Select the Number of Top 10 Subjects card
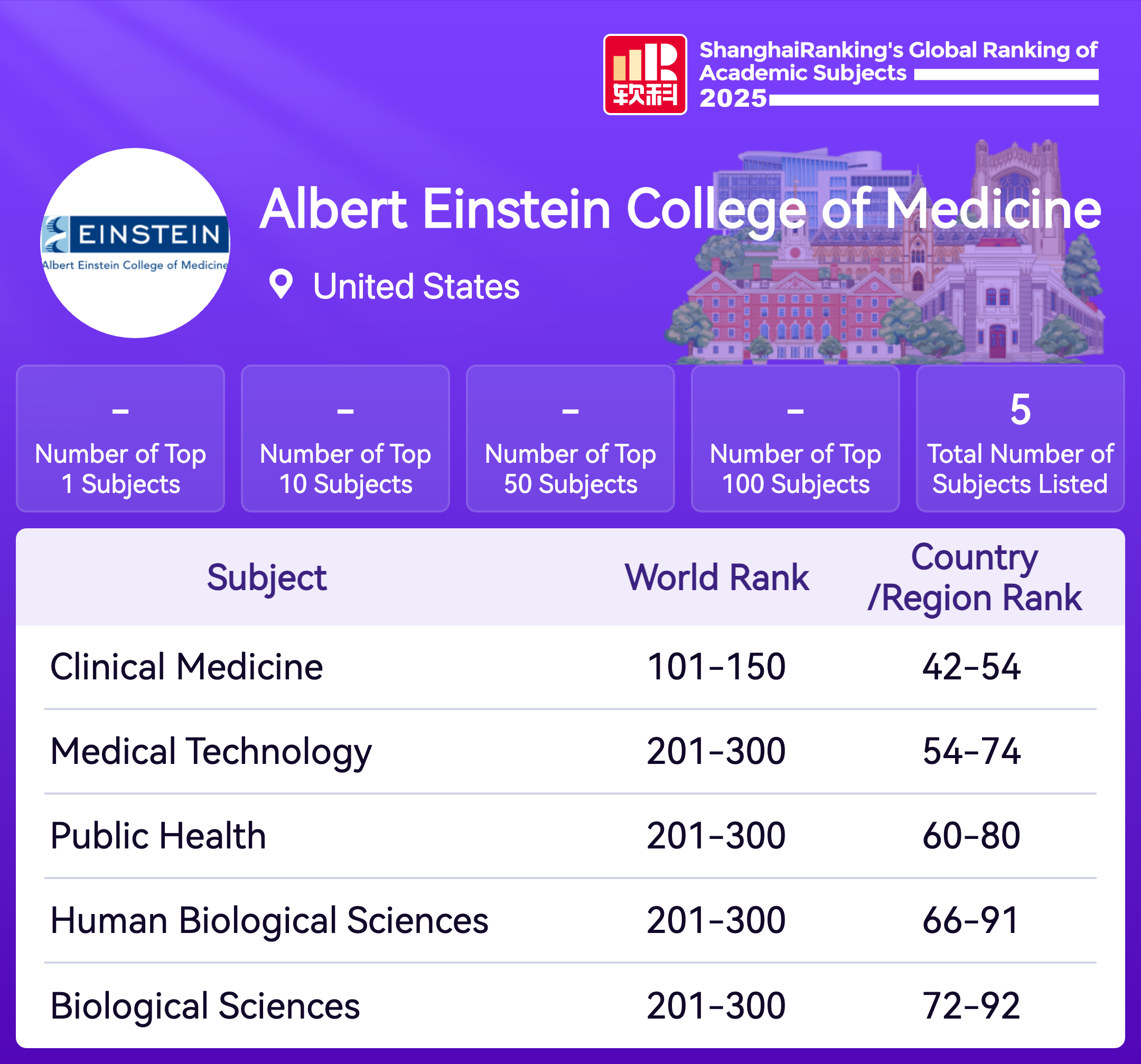This screenshot has width=1141, height=1064. (345, 438)
